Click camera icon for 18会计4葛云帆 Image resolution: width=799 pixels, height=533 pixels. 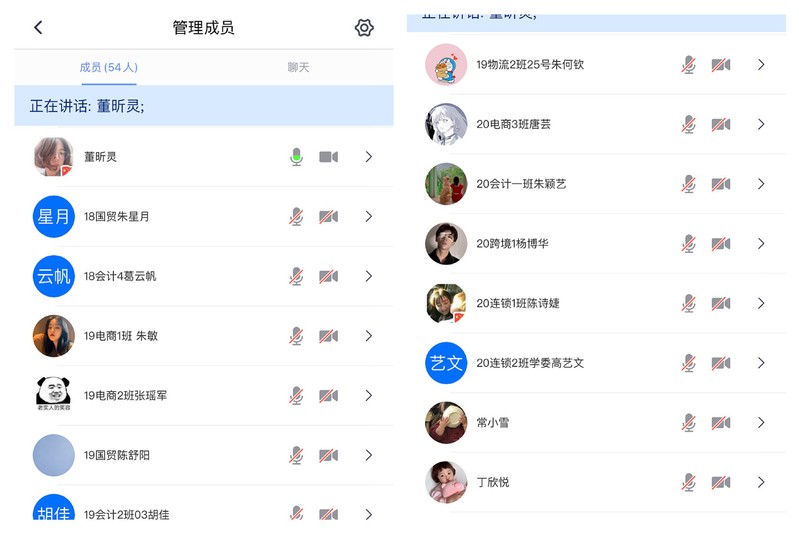[329, 276]
